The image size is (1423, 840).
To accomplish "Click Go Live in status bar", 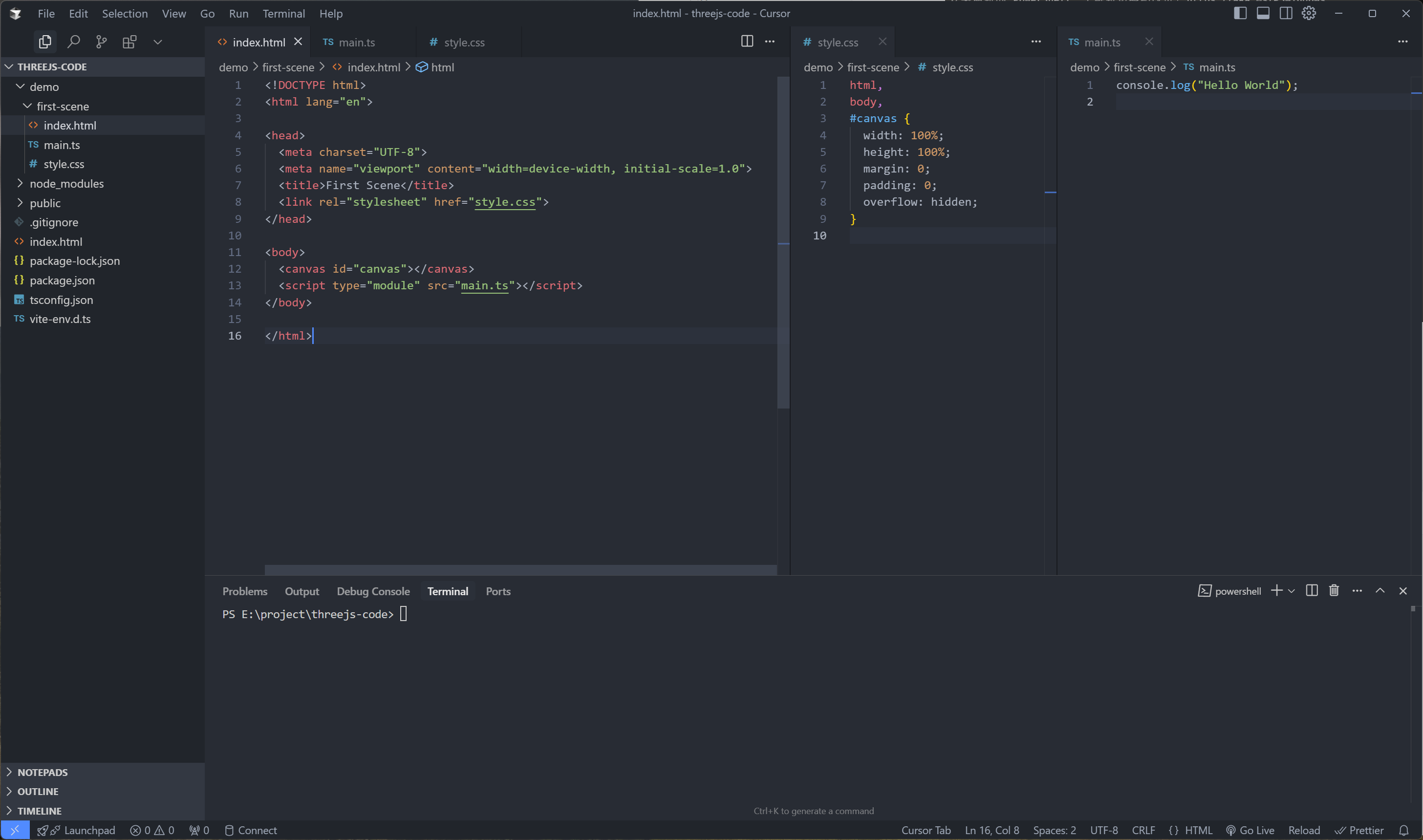I will click(1250, 830).
